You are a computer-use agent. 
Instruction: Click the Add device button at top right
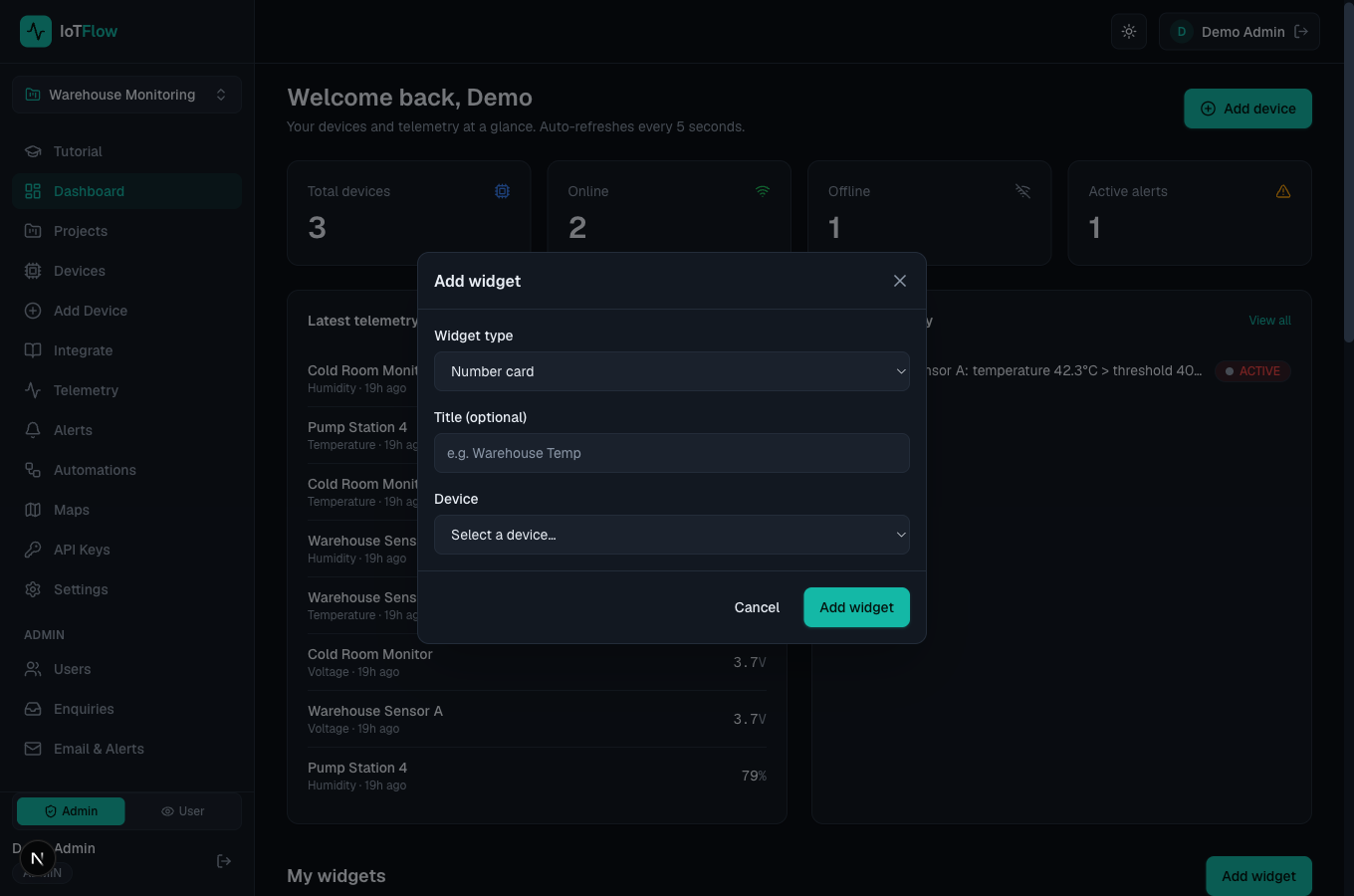click(1247, 109)
